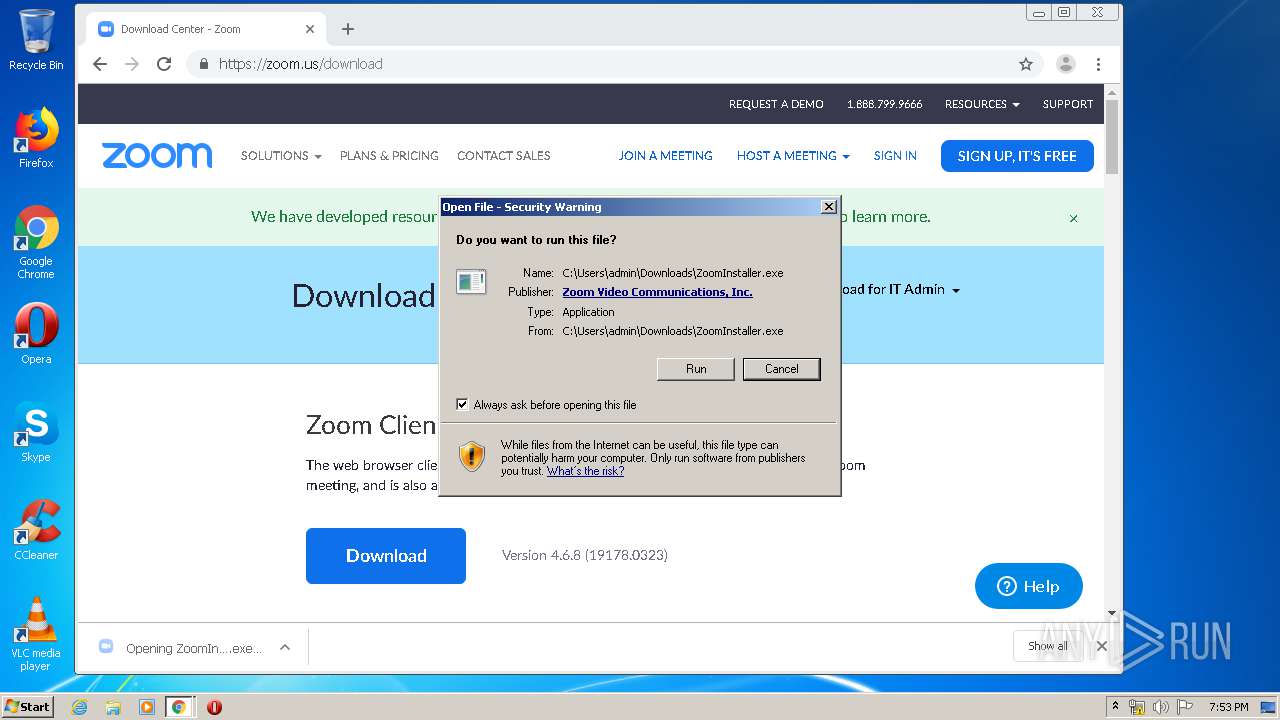The width and height of the screenshot is (1280, 720).
Task: Click the Zoom logo in the header
Action: [x=157, y=156]
